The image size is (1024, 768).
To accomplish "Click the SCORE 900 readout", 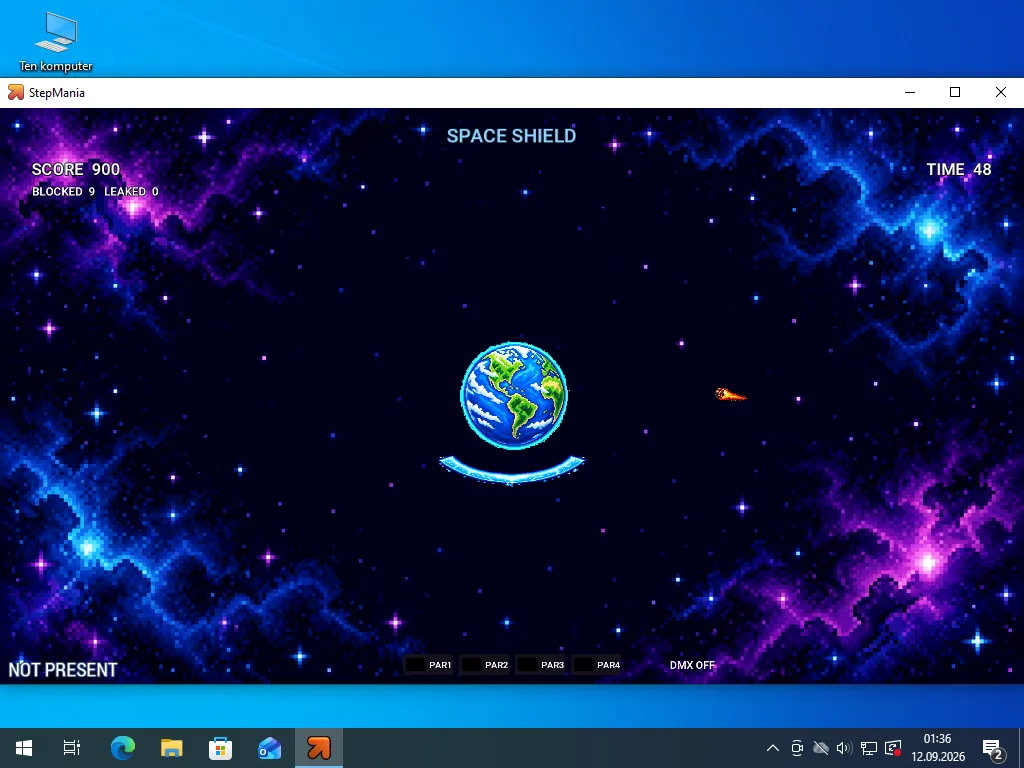I will coord(76,169).
